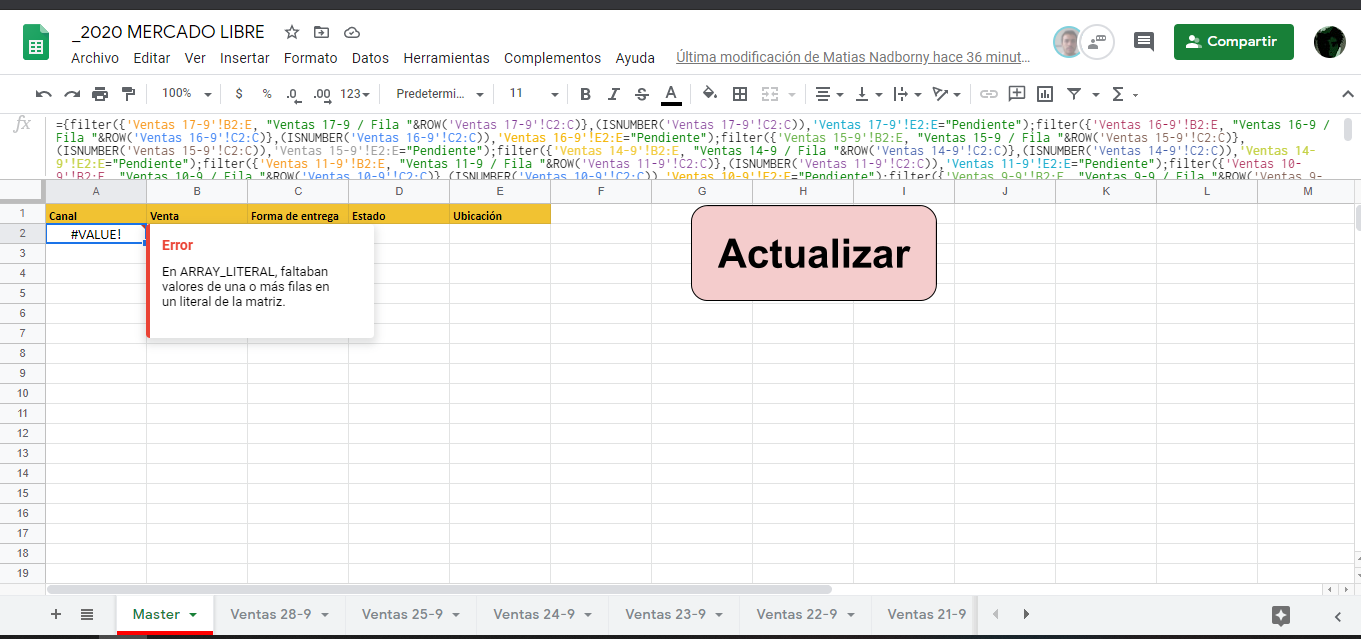Show the all sheets list

tap(87, 614)
